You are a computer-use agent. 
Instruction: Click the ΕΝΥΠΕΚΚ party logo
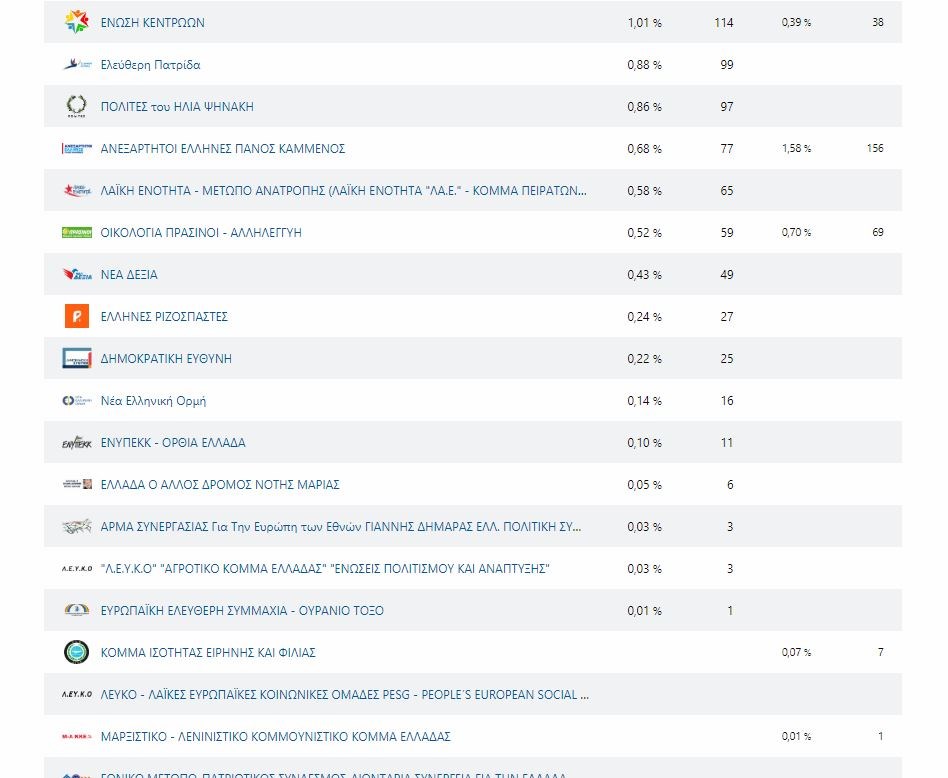[77, 442]
